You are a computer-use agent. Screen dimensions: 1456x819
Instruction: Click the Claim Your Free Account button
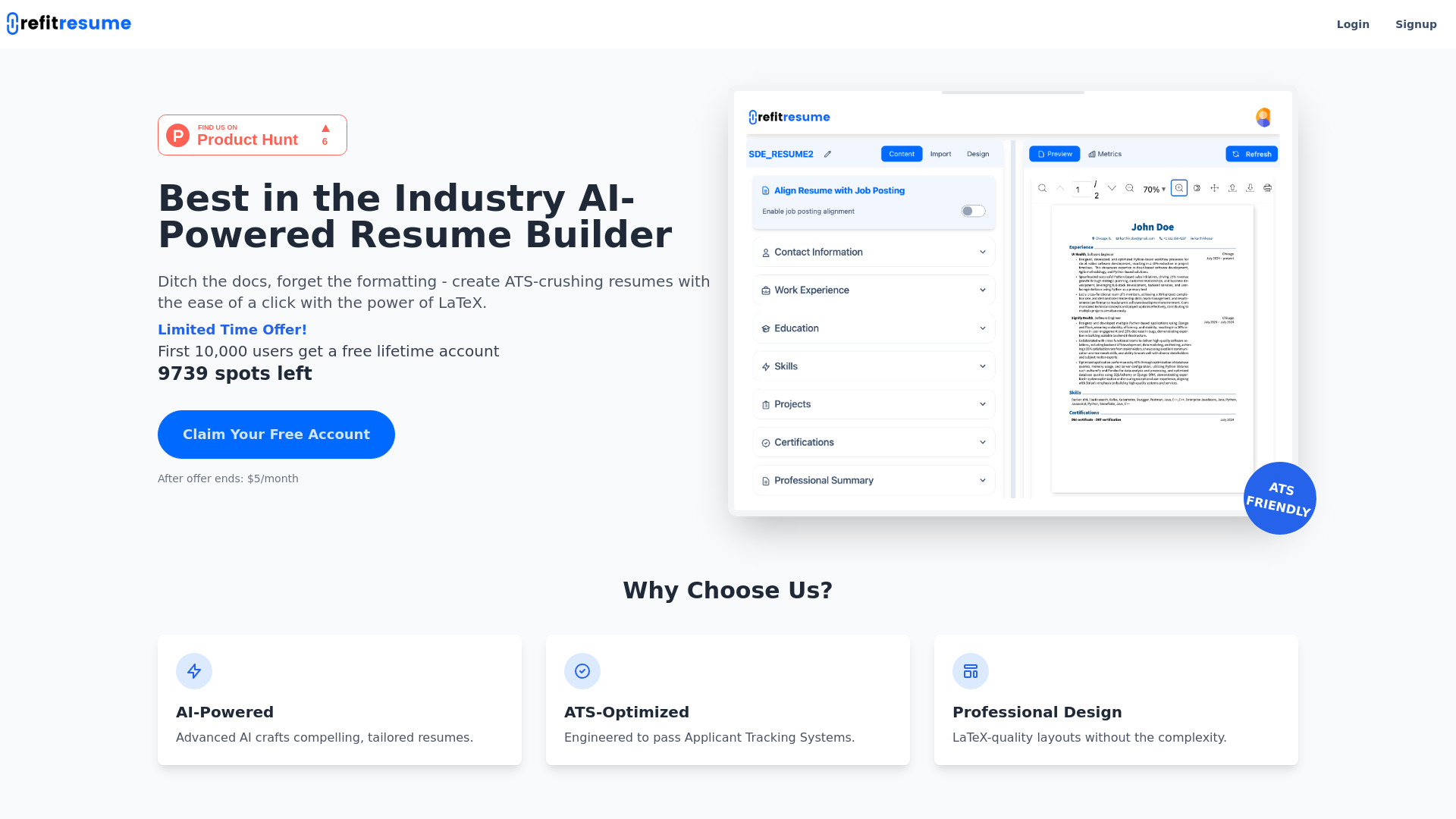[x=276, y=434]
